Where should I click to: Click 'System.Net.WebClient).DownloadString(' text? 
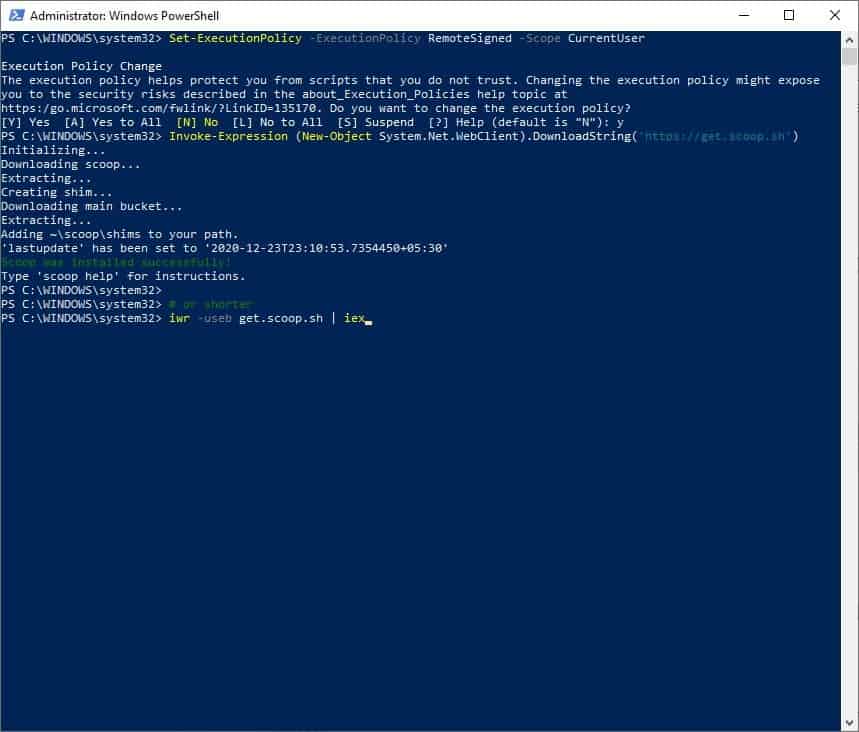point(508,136)
